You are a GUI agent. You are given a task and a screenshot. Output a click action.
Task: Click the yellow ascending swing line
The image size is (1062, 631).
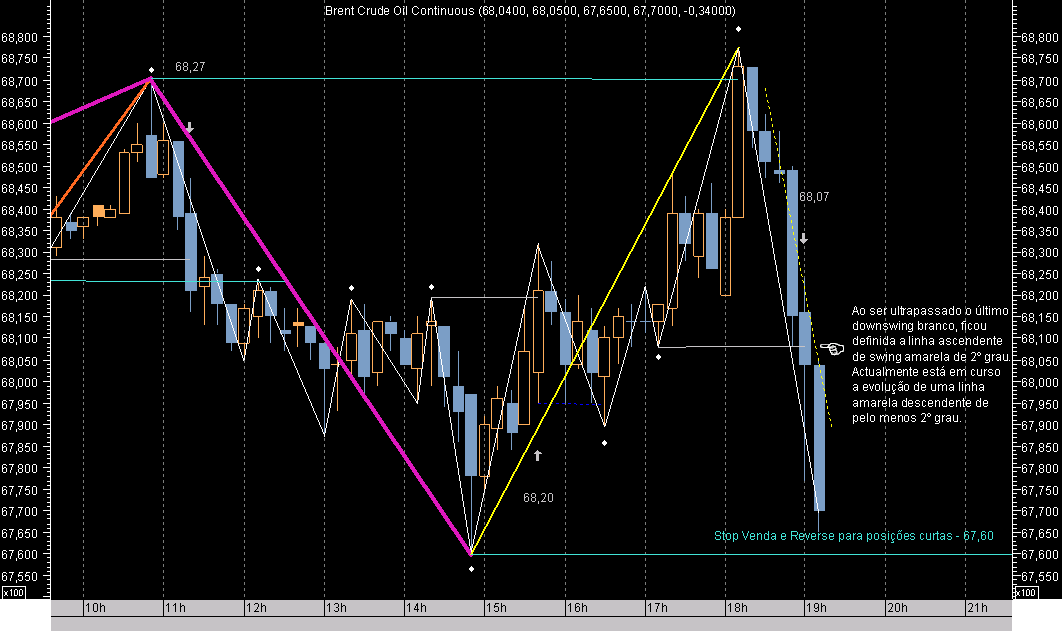[610, 300]
